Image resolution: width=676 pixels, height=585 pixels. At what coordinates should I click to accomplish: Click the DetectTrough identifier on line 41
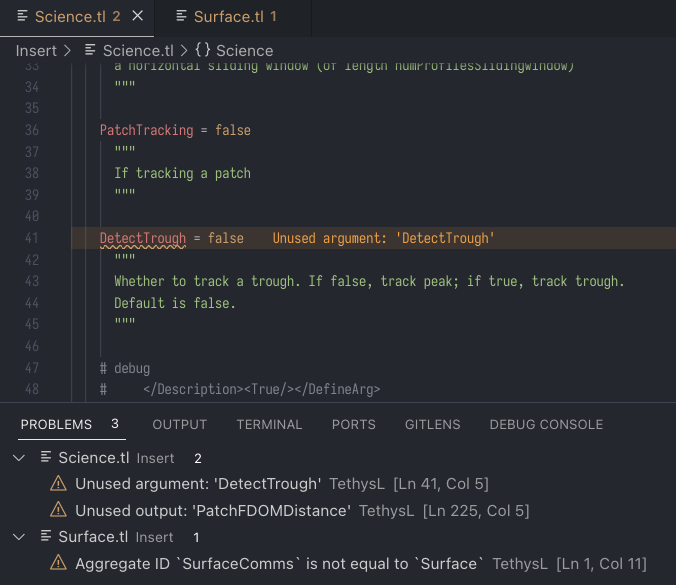(143, 238)
